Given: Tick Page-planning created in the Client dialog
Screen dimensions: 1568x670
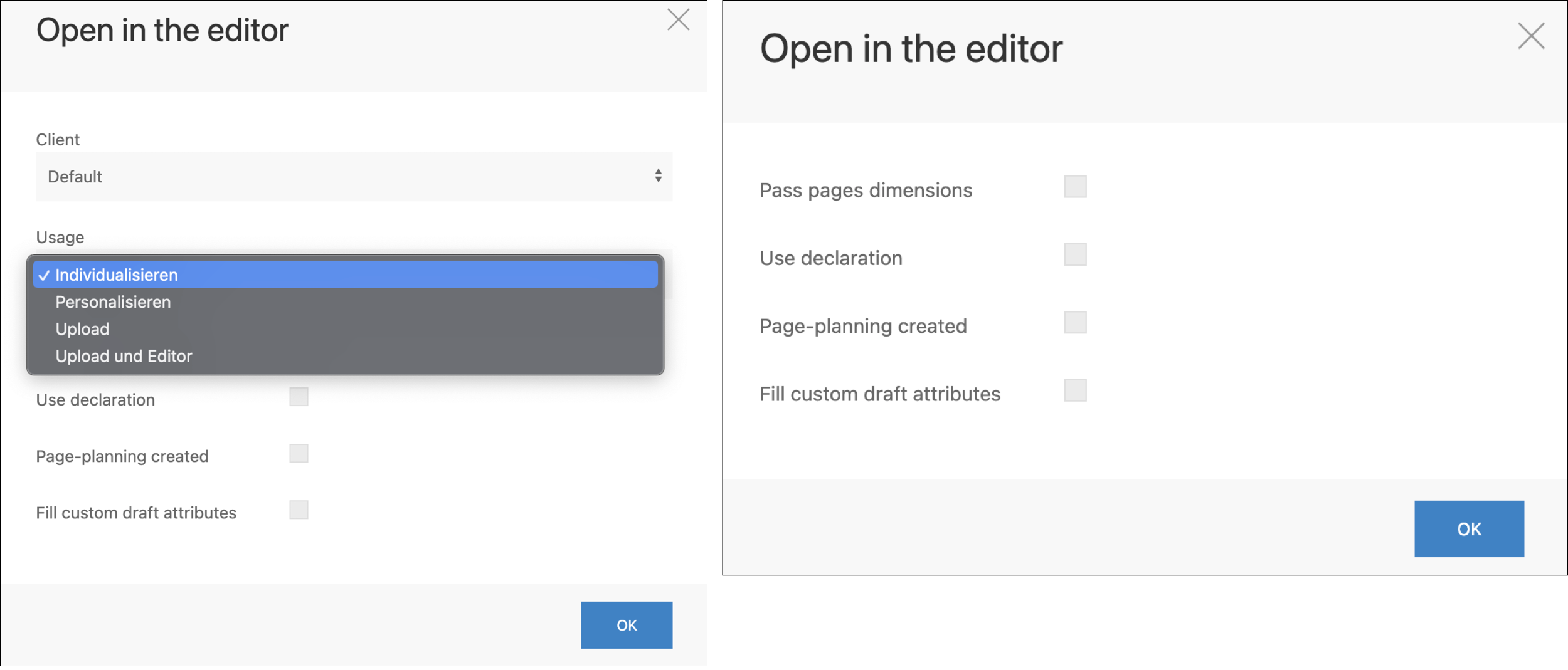Looking at the screenshot, I should (x=299, y=453).
